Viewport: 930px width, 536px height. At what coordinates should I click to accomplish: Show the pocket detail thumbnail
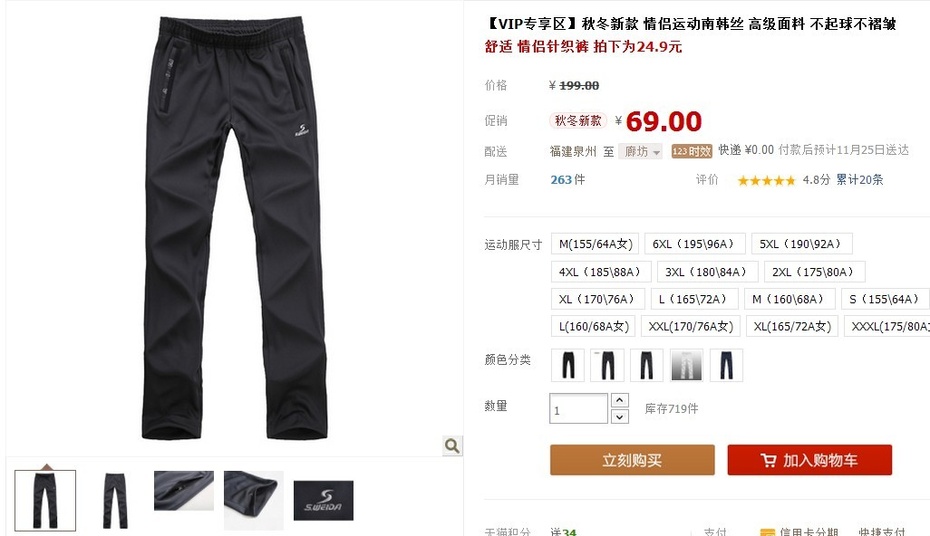[184, 490]
